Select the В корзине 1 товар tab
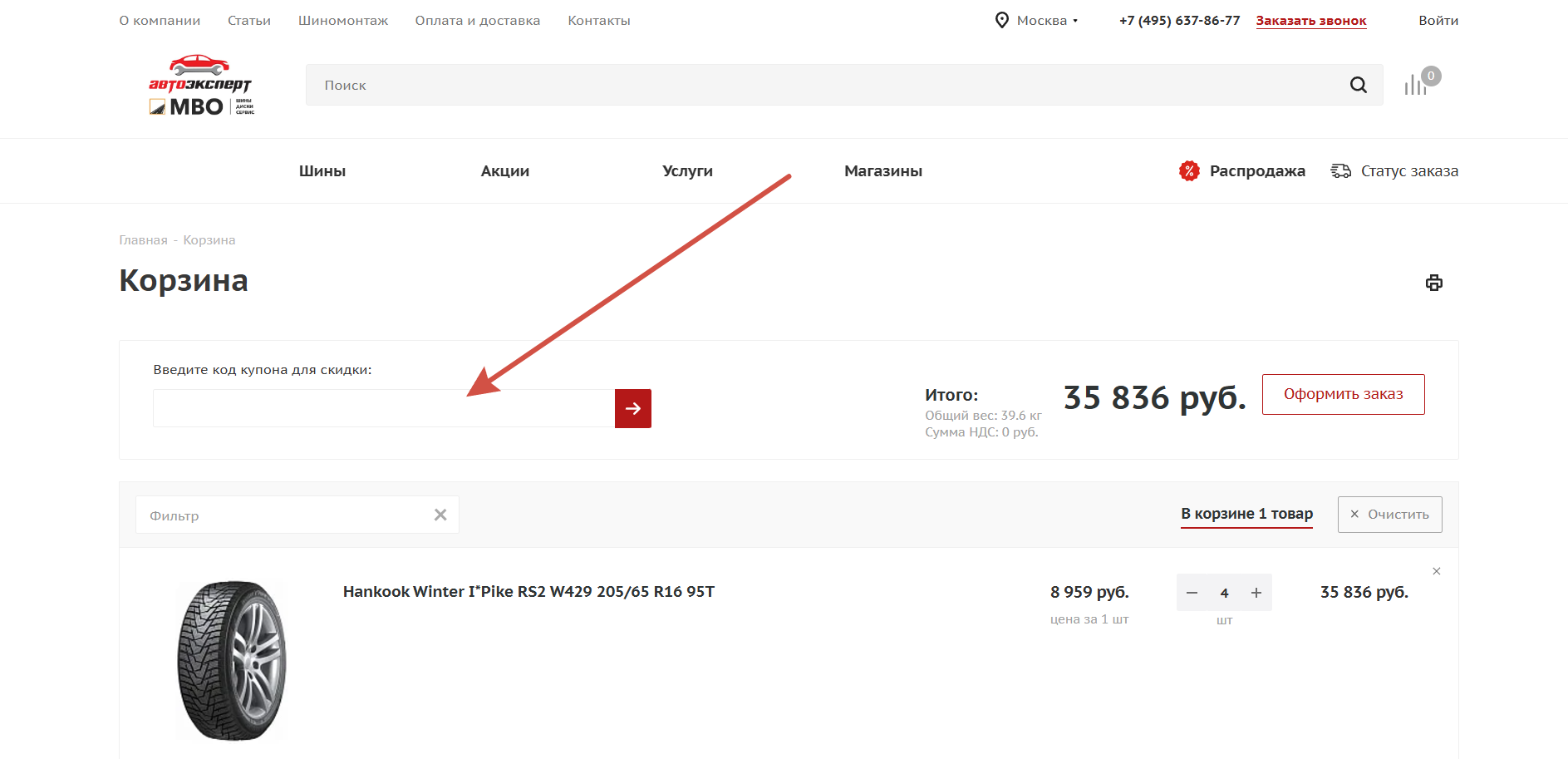 pyautogui.click(x=1246, y=514)
